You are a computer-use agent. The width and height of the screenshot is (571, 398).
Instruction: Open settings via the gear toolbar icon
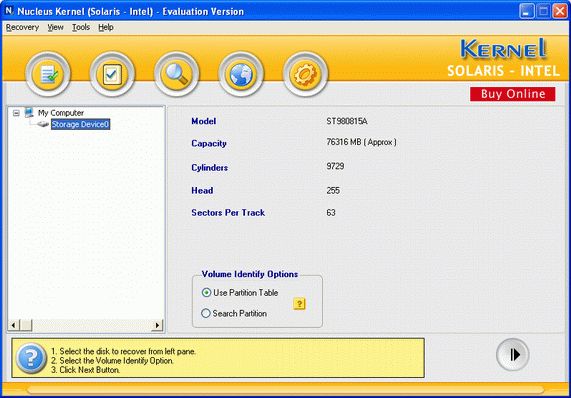pyautogui.click(x=305, y=74)
